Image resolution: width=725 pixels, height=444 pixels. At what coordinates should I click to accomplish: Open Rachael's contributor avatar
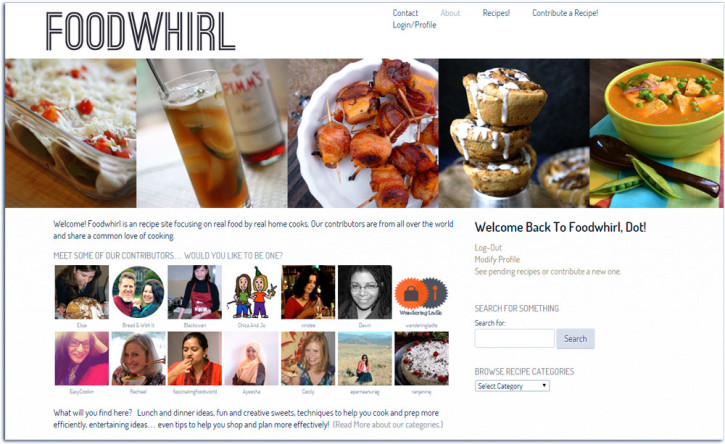pos(138,358)
